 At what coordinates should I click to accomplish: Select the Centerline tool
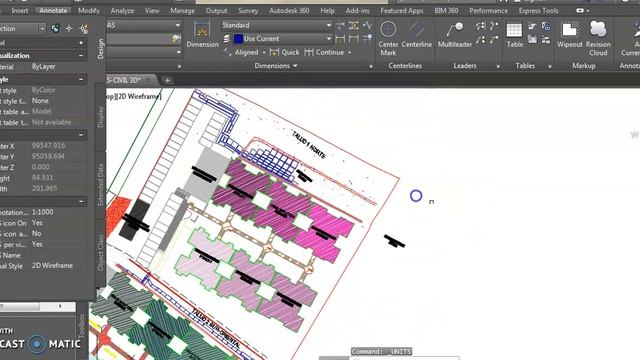[x=416, y=34]
